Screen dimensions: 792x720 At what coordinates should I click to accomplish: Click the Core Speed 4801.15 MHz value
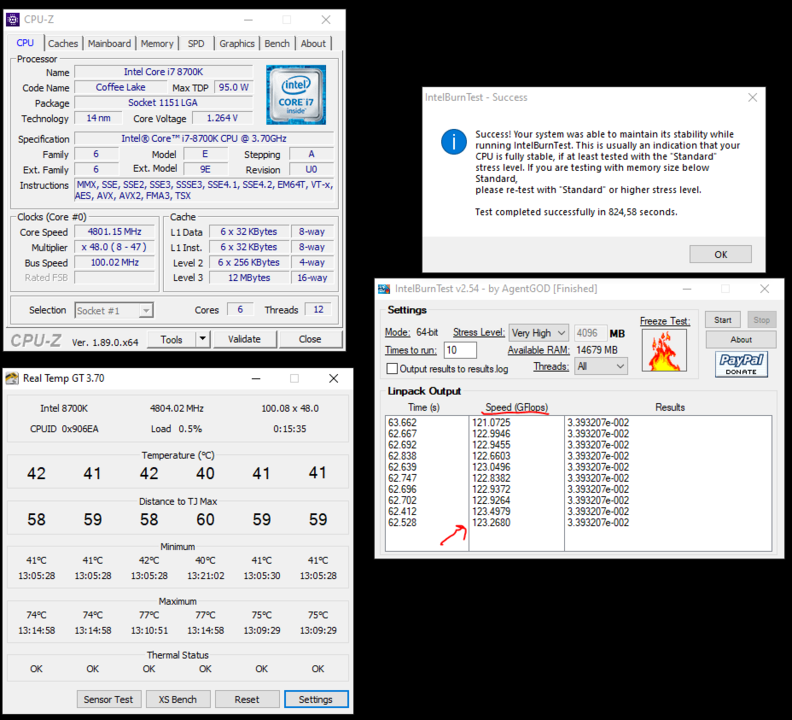[x=115, y=232]
